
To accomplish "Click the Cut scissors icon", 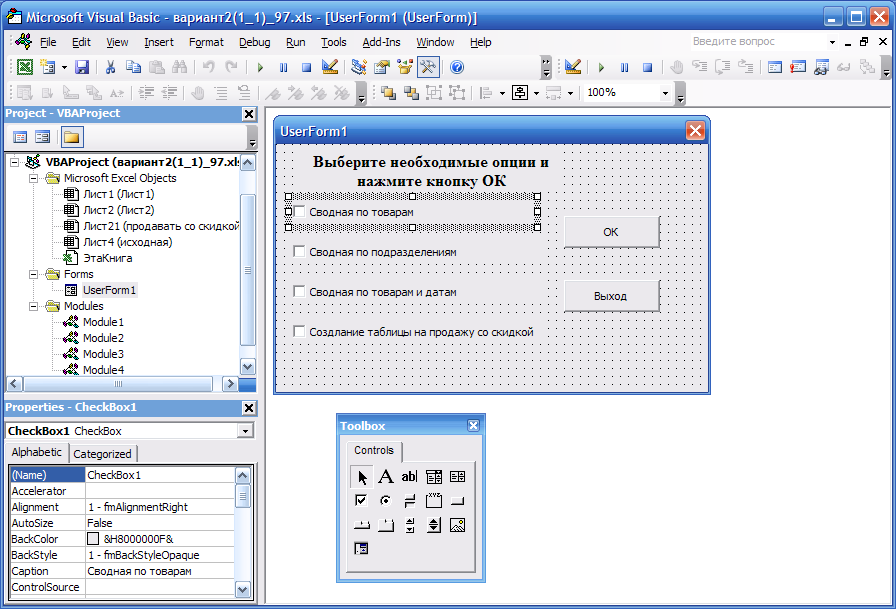I will (x=110, y=67).
